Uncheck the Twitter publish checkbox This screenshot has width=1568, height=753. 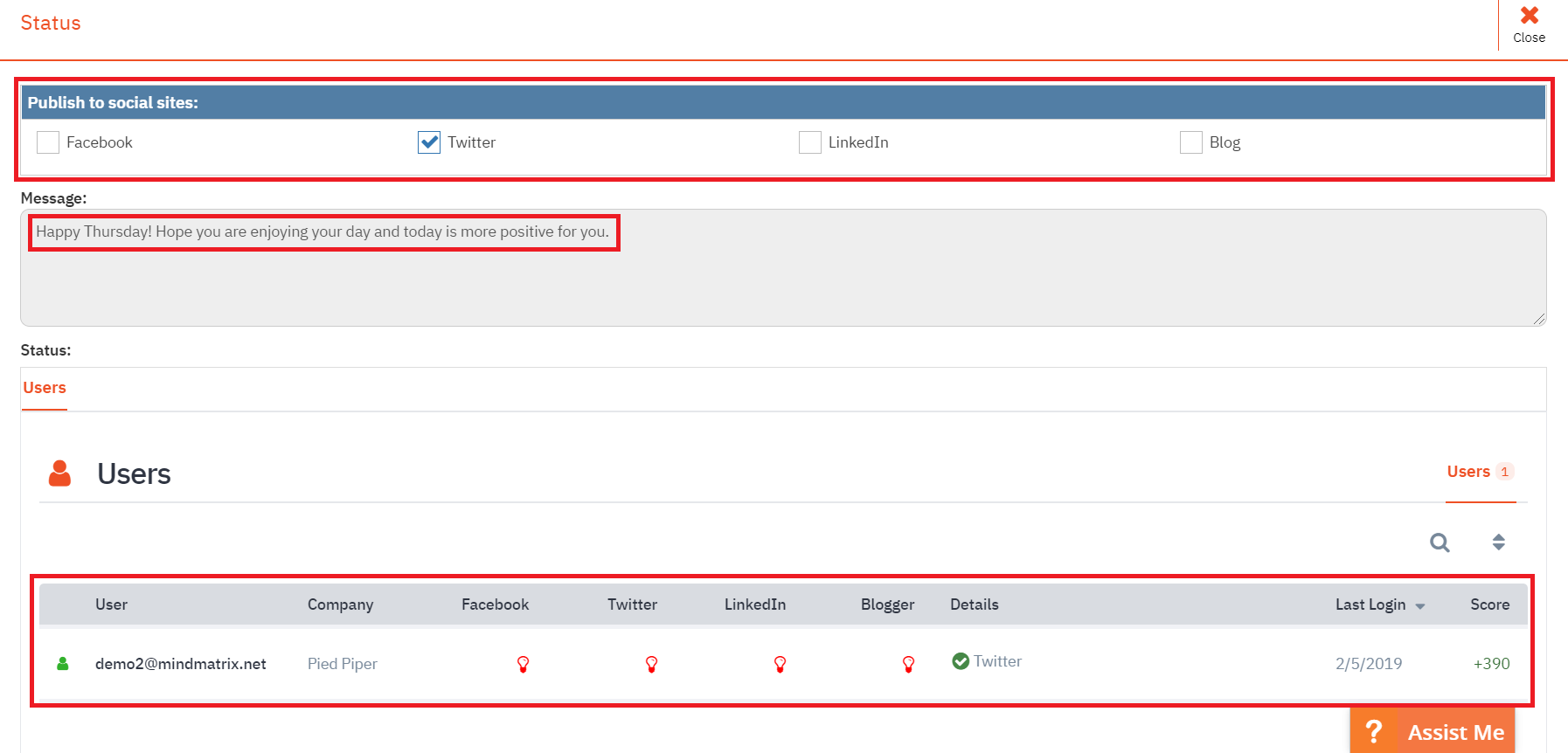pyautogui.click(x=429, y=142)
